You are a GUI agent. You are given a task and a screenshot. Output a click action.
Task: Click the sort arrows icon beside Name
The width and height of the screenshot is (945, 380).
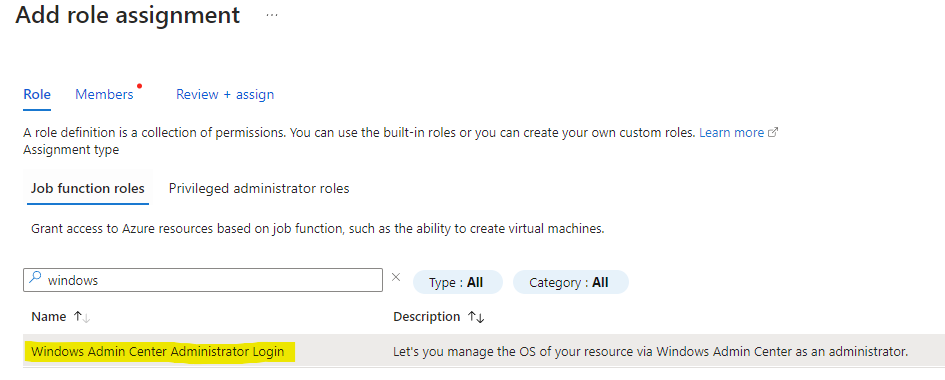81,317
